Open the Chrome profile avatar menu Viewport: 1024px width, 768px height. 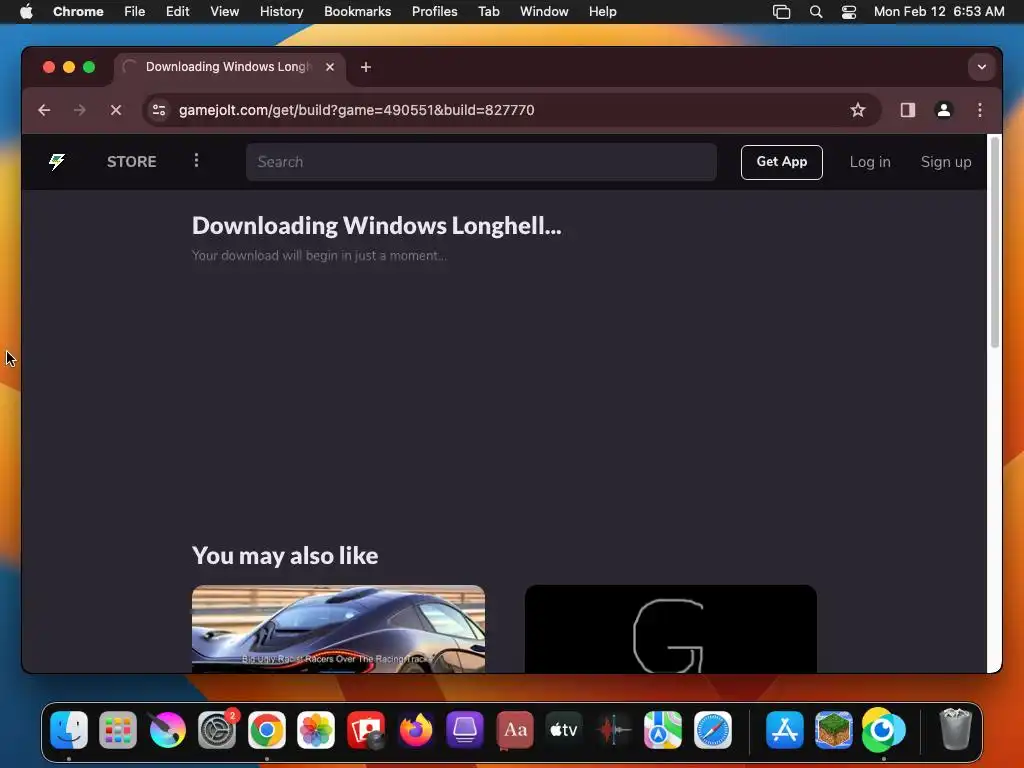coord(943,110)
